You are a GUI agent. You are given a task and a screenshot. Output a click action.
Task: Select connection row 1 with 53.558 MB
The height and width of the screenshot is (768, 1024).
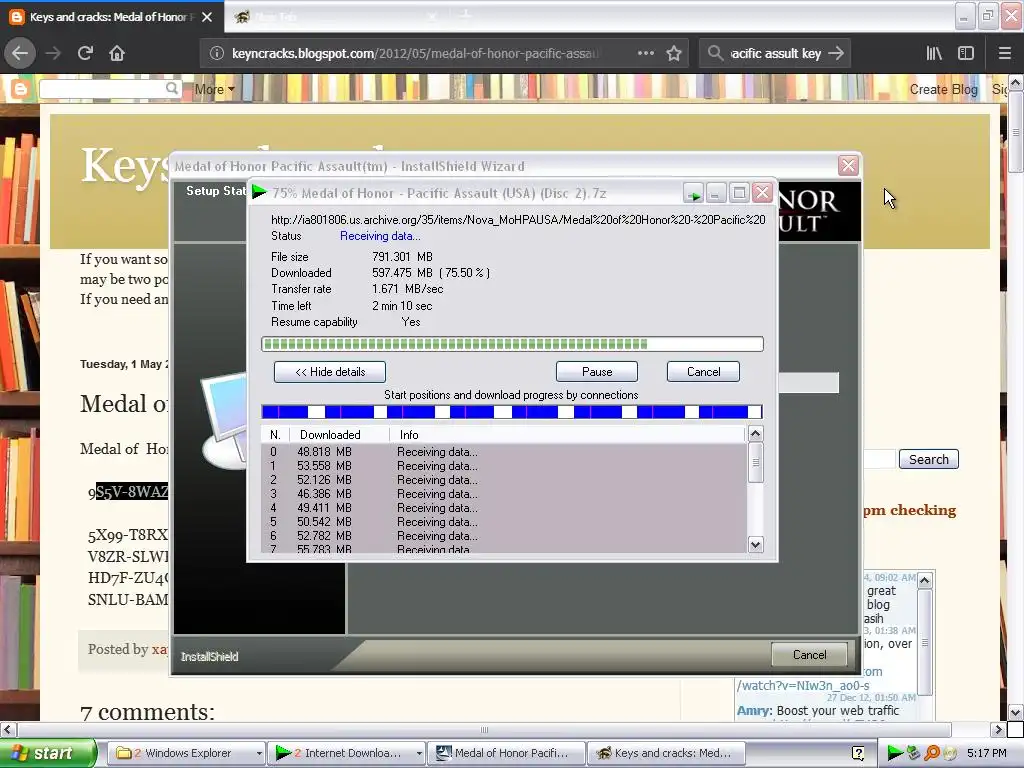click(x=504, y=466)
